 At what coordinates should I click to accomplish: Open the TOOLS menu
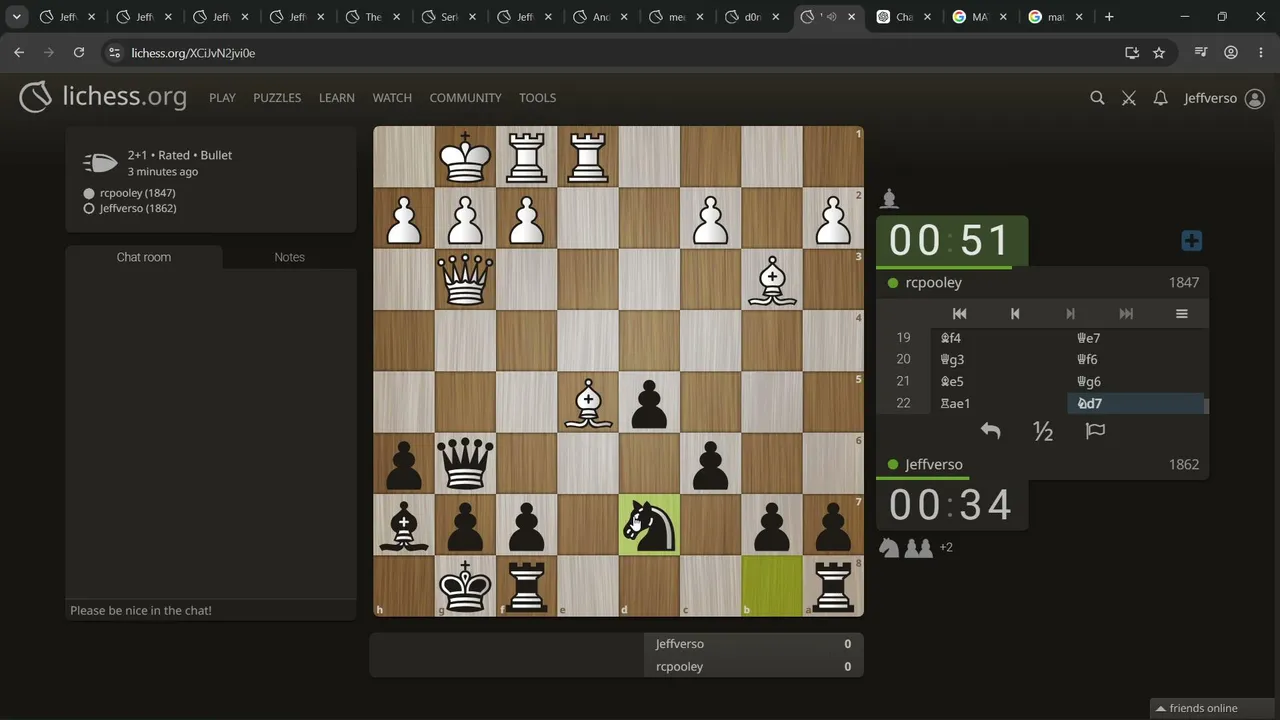(537, 98)
